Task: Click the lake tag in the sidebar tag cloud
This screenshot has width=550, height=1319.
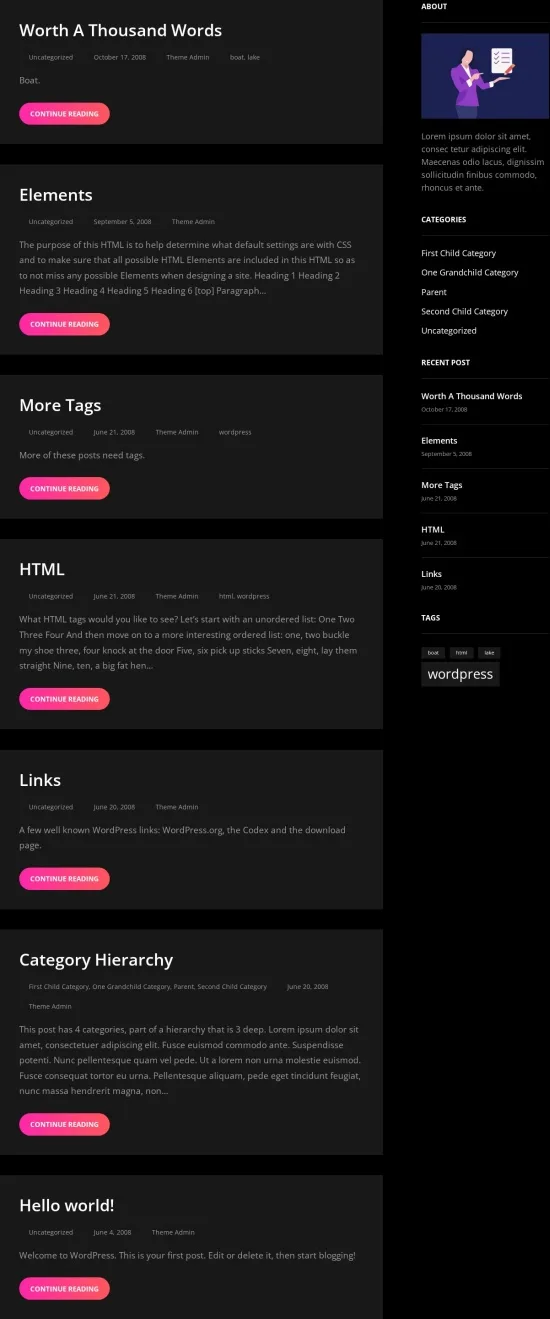Action: (x=489, y=652)
